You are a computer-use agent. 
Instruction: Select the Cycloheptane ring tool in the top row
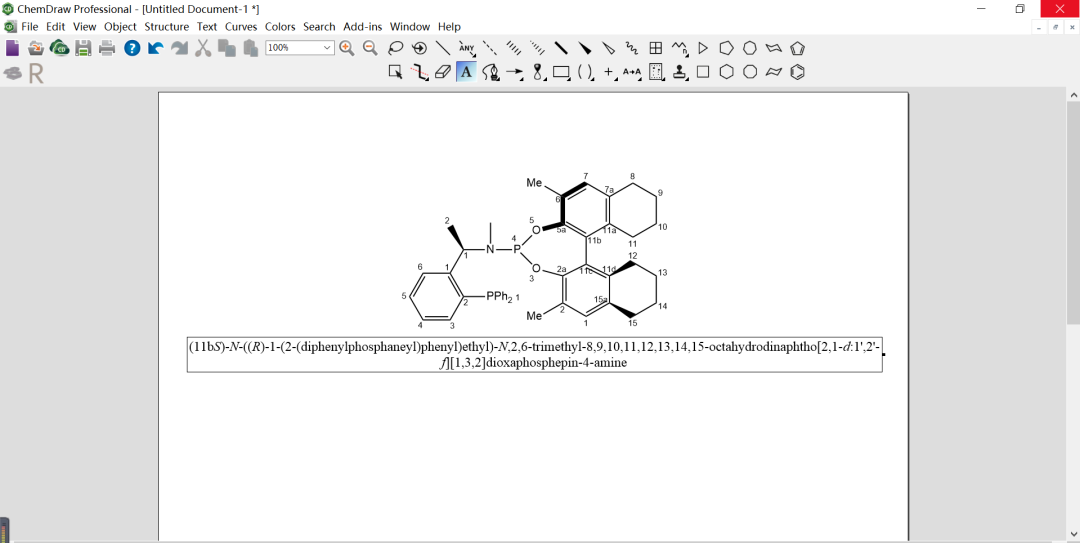click(x=750, y=48)
